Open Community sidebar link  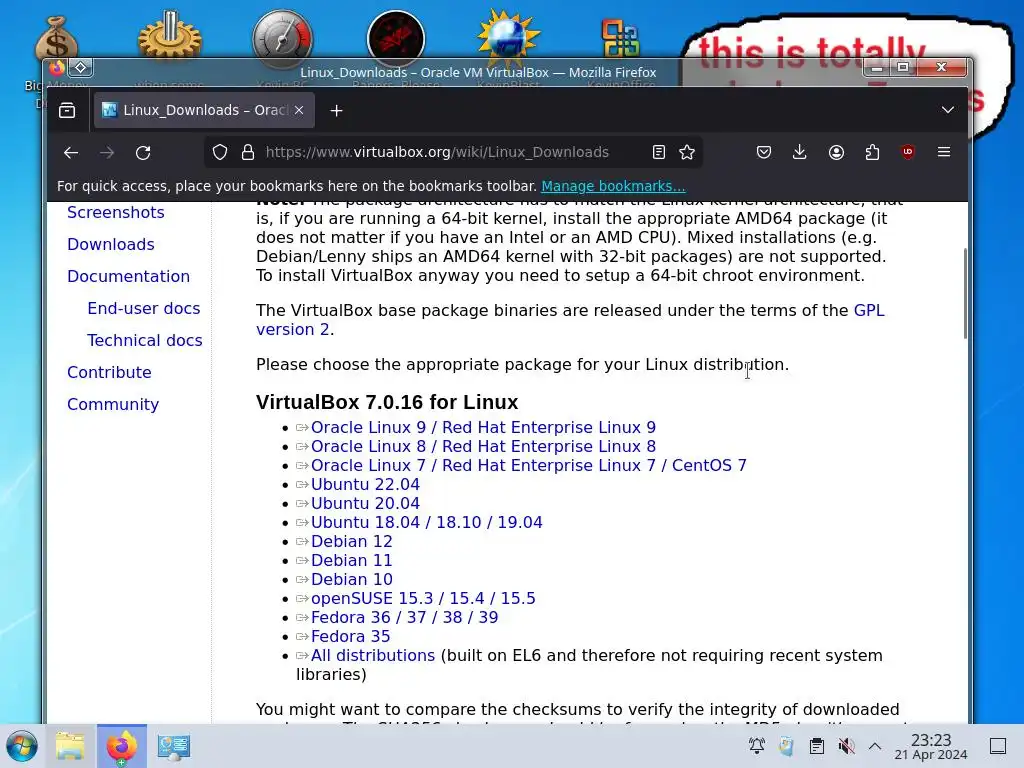click(x=113, y=404)
